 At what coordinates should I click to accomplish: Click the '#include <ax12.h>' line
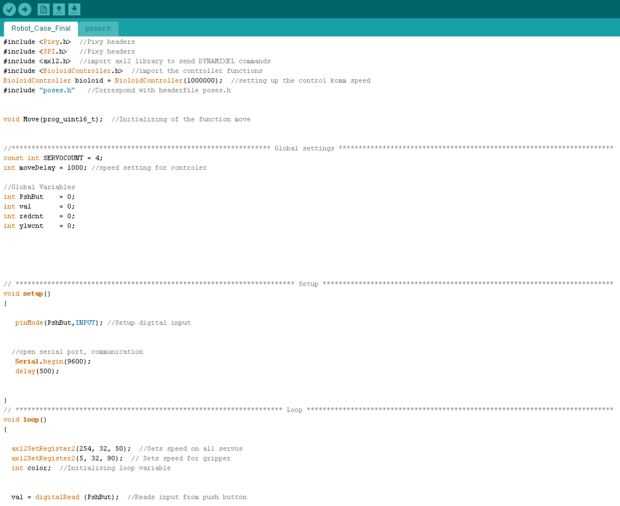(x=137, y=61)
